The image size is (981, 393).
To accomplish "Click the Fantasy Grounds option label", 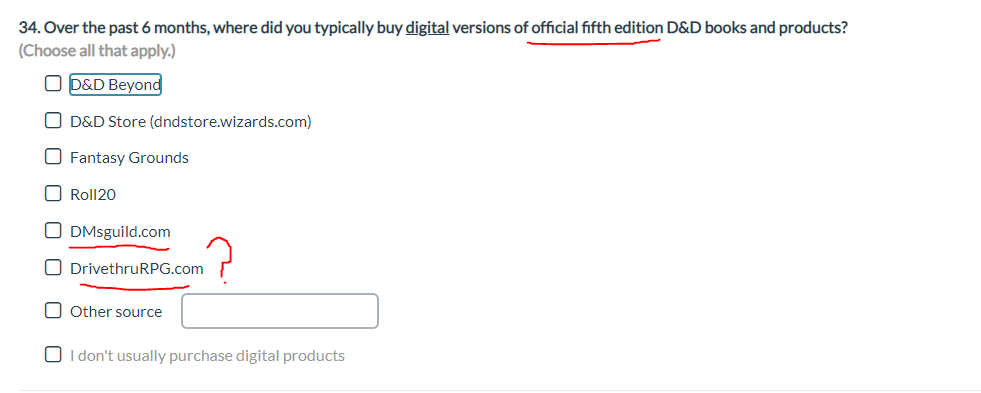I will pos(129,158).
